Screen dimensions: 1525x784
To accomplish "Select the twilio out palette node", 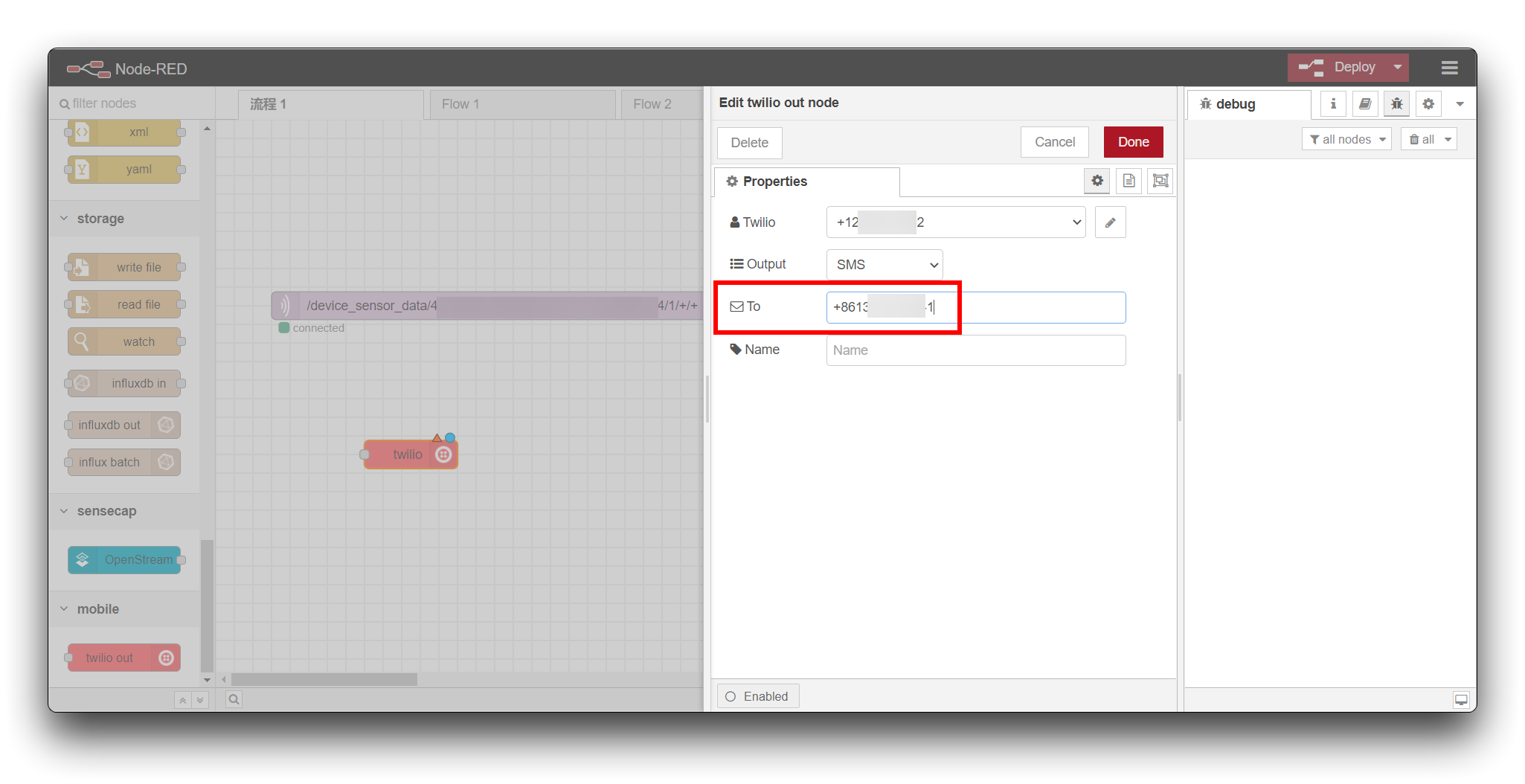I will point(124,658).
